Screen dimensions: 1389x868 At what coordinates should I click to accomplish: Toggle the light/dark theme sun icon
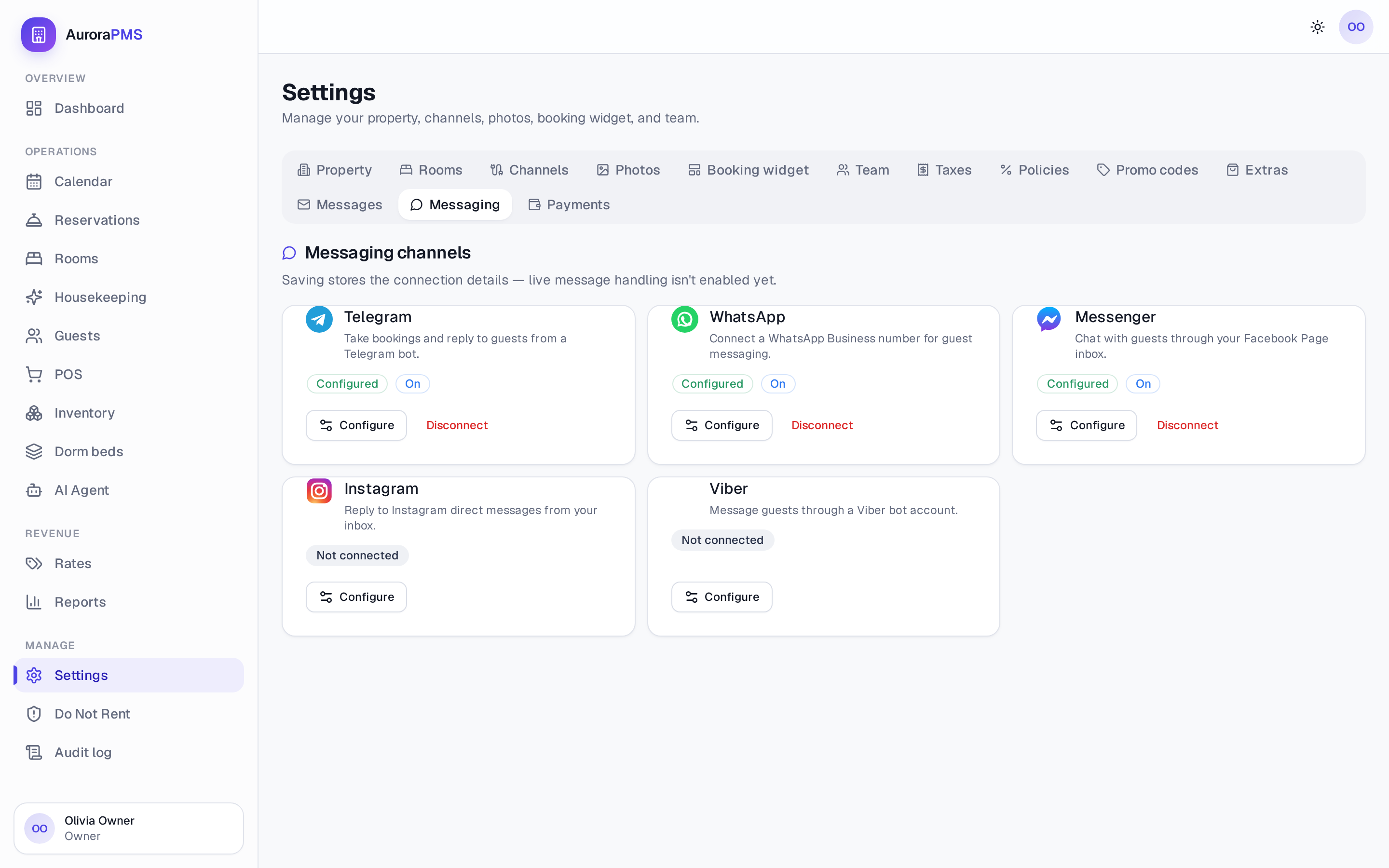click(x=1317, y=27)
